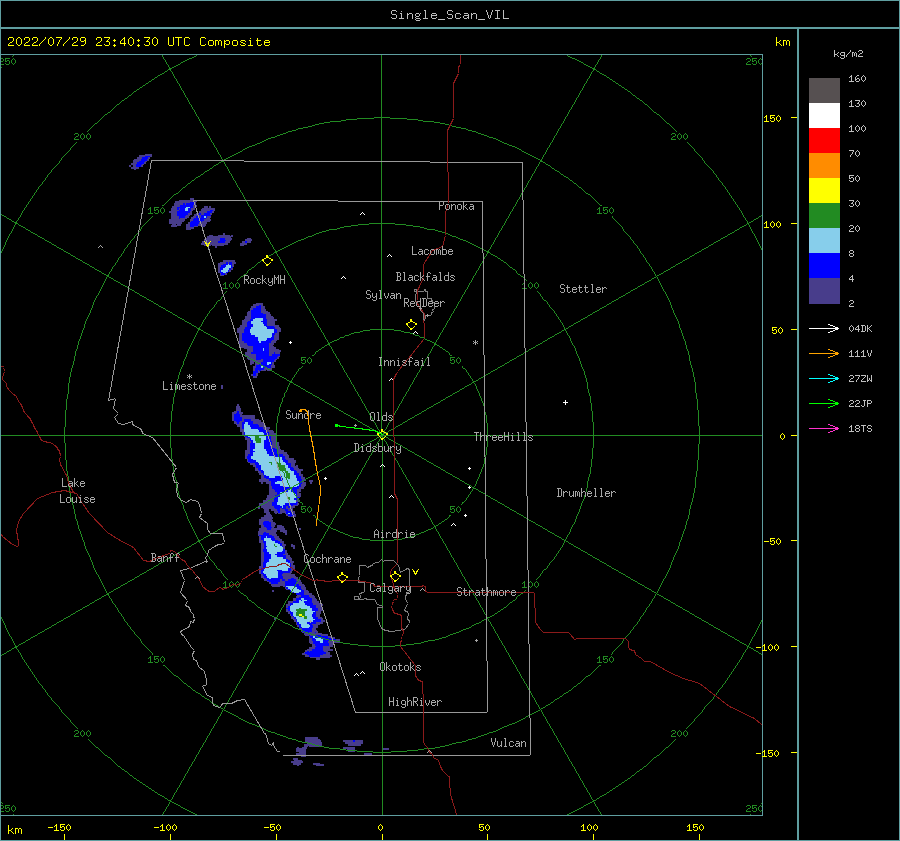The width and height of the screenshot is (900, 841).
Task: Click the Calgary city label
Action: (x=390, y=588)
